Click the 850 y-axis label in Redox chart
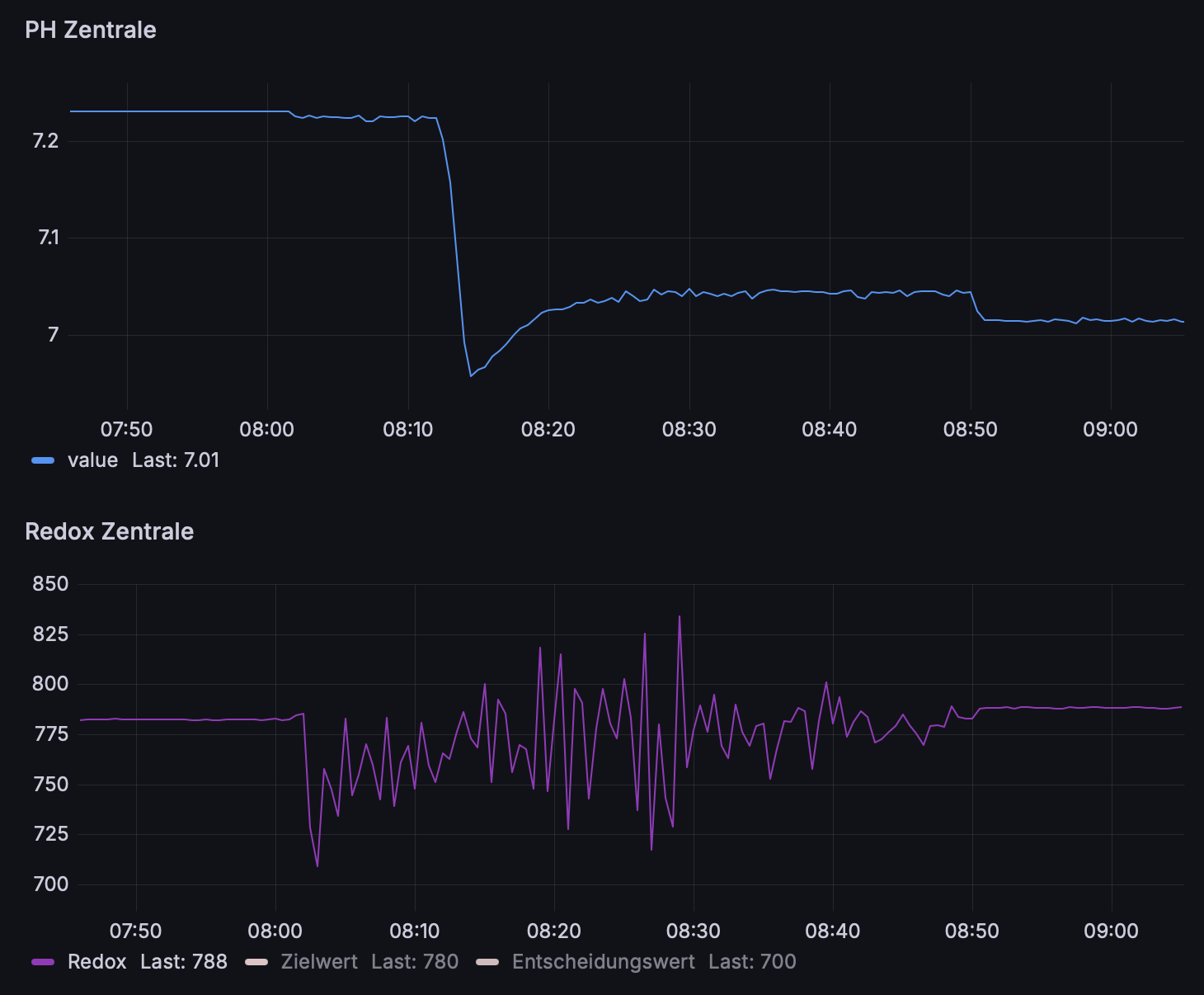1204x995 pixels. [50, 584]
